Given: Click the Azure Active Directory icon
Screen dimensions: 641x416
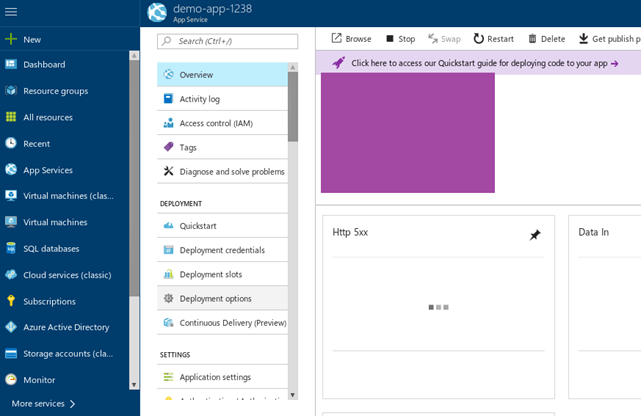Looking at the screenshot, I should (x=11, y=327).
